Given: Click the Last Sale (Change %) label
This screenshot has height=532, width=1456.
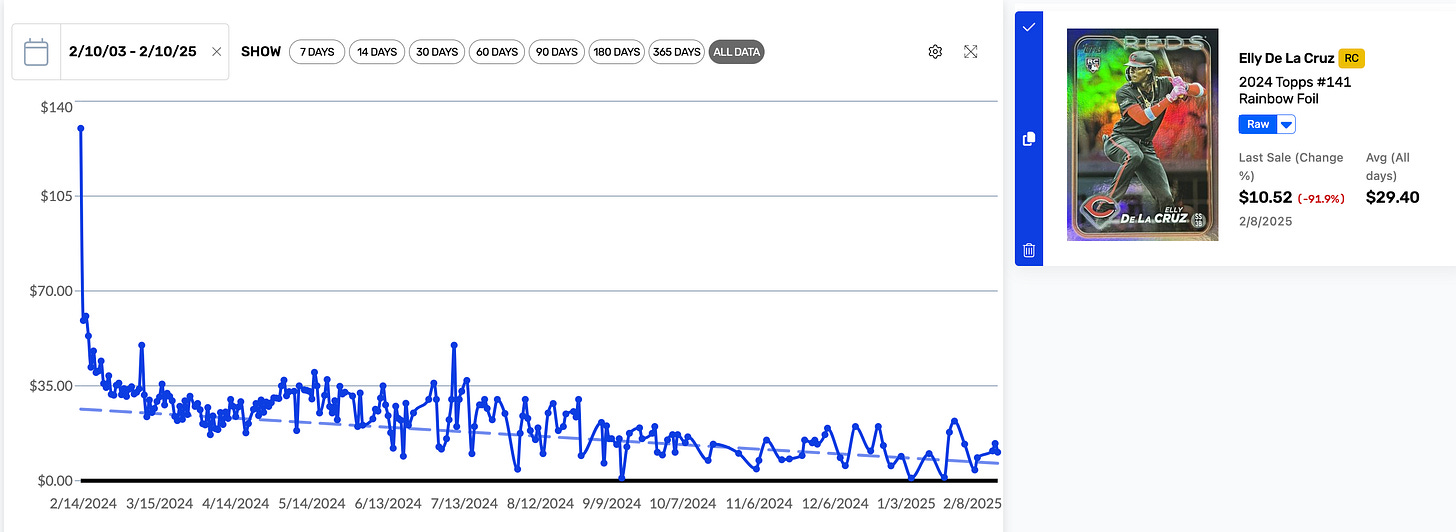Looking at the screenshot, I should coord(1291,166).
